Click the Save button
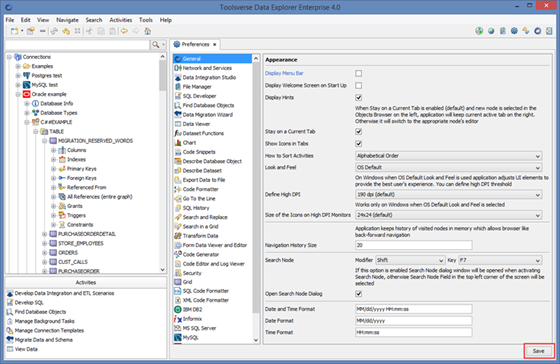The height and width of the screenshot is (364, 560). (x=539, y=351)
